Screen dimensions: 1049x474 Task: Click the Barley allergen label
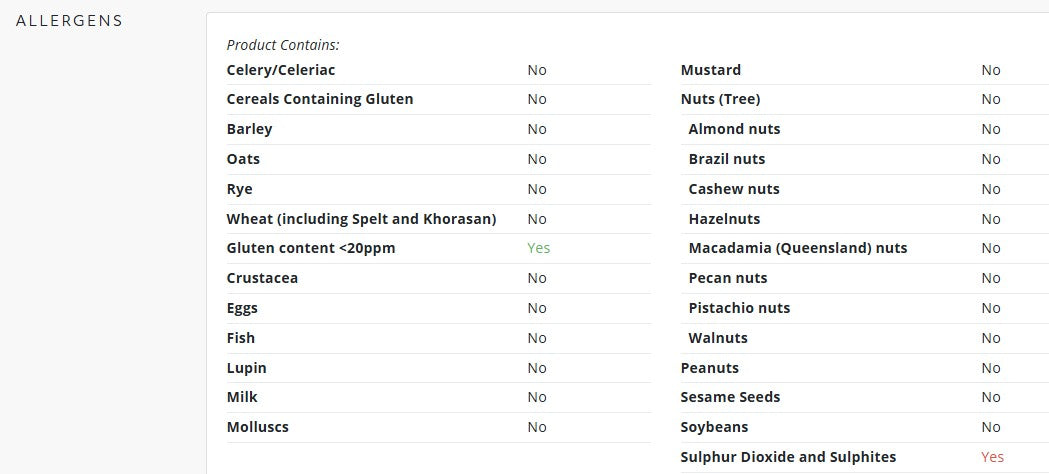pyautogui.click(x=249, y=129)
